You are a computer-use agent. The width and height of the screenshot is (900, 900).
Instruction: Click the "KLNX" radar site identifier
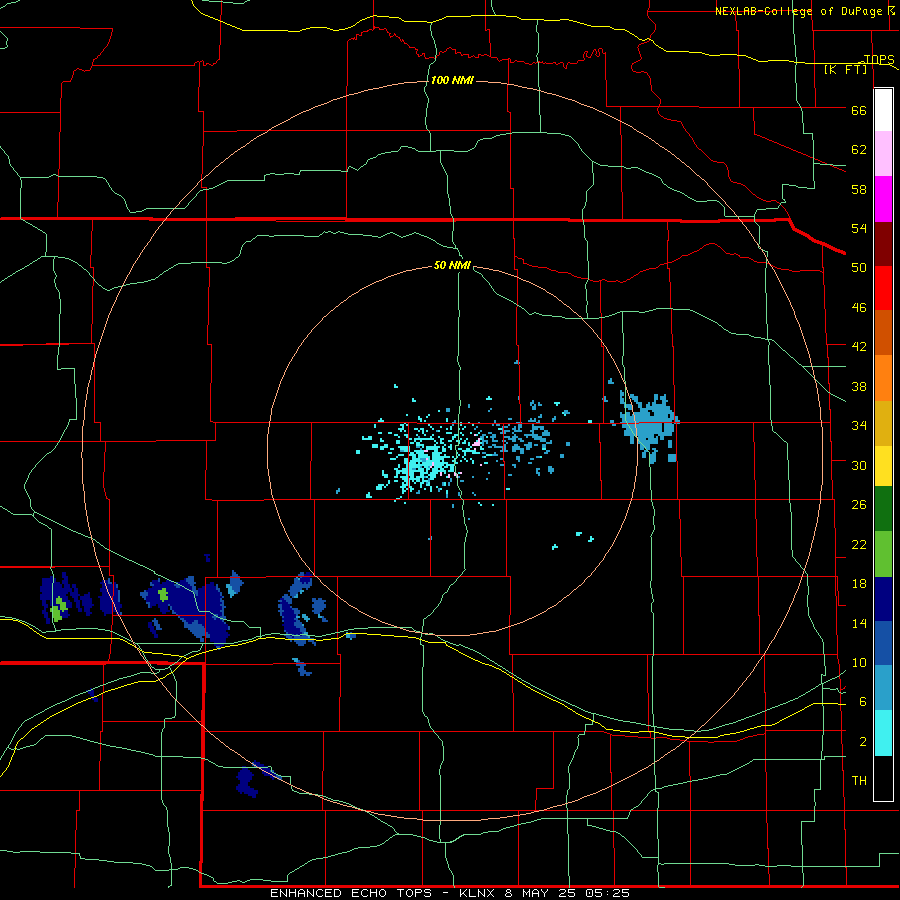478,893
